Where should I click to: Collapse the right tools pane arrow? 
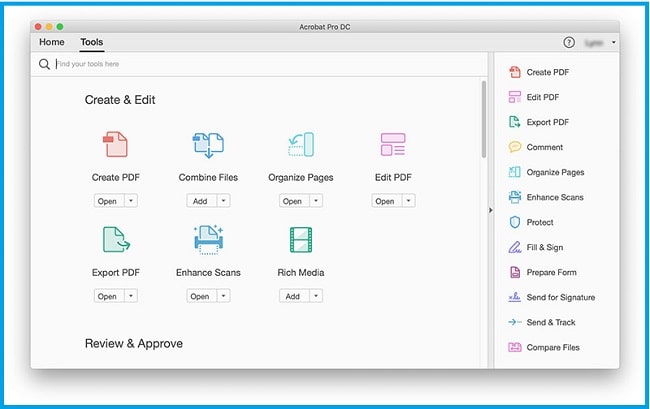[490, 211]
